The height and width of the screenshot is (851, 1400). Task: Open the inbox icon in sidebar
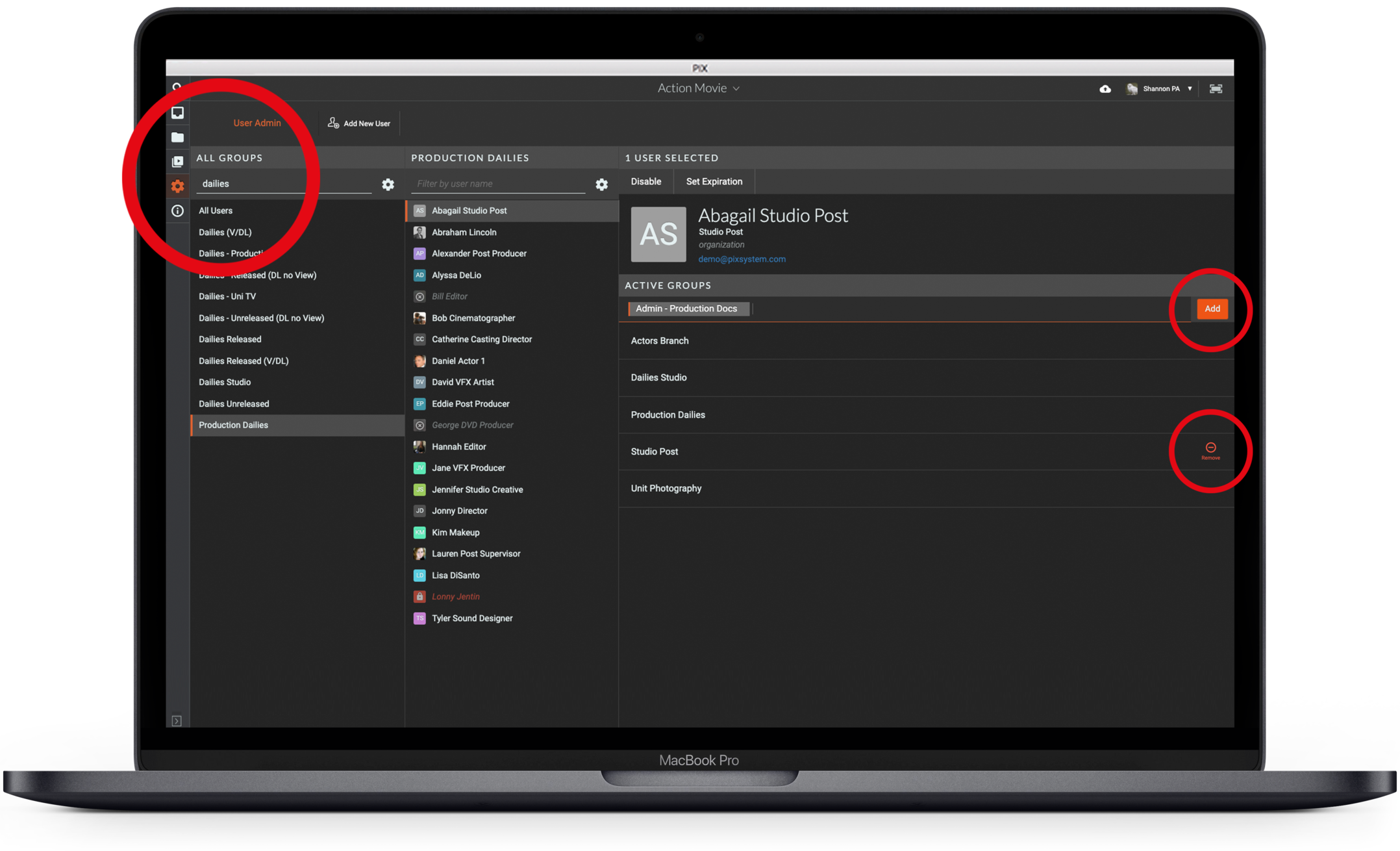click(177, 113)
